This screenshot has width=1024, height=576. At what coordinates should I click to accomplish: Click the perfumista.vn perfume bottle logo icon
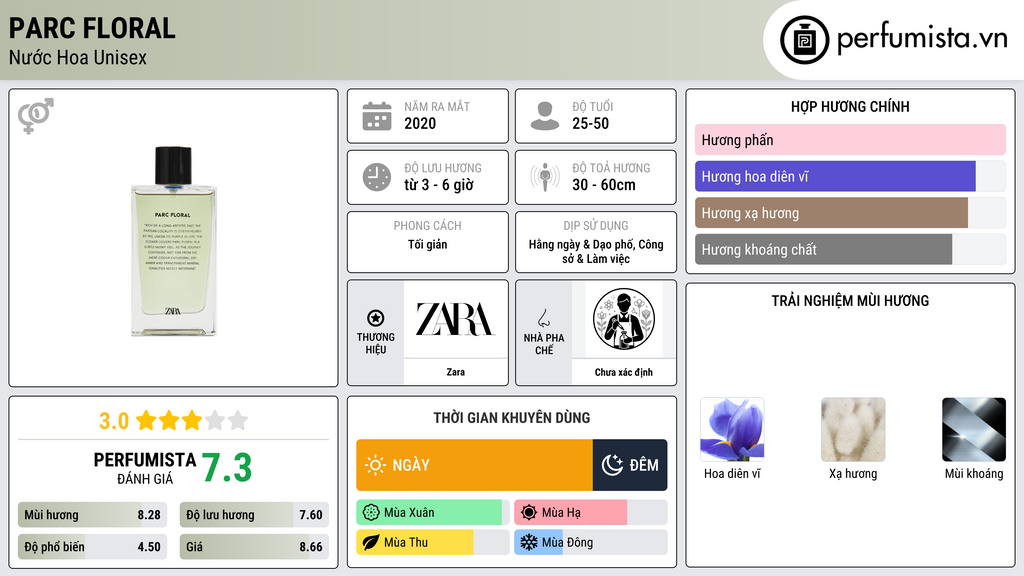pyautogui.click(x=804, y=40)
